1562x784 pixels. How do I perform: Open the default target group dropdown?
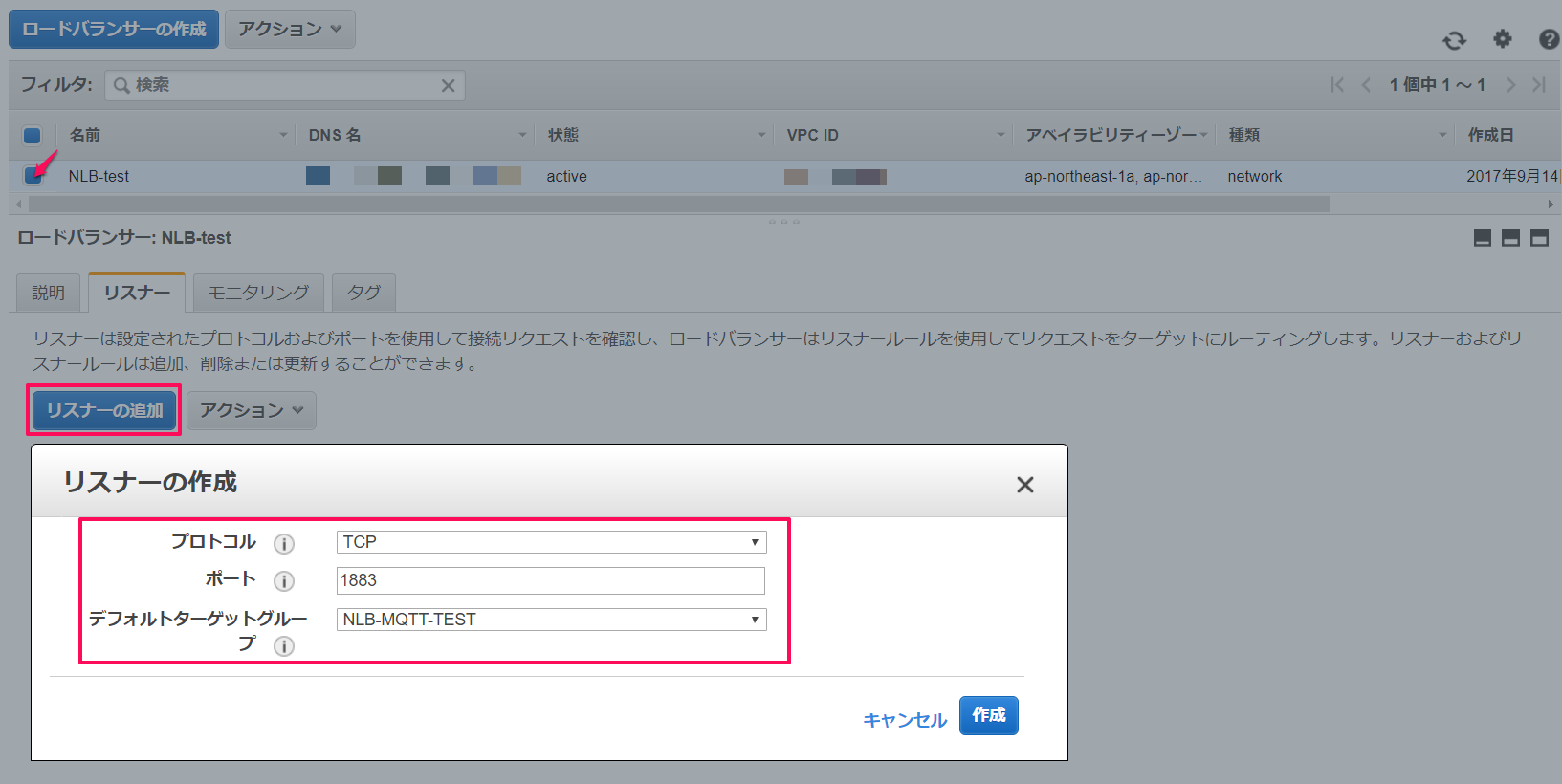click(x=551, y=620)
